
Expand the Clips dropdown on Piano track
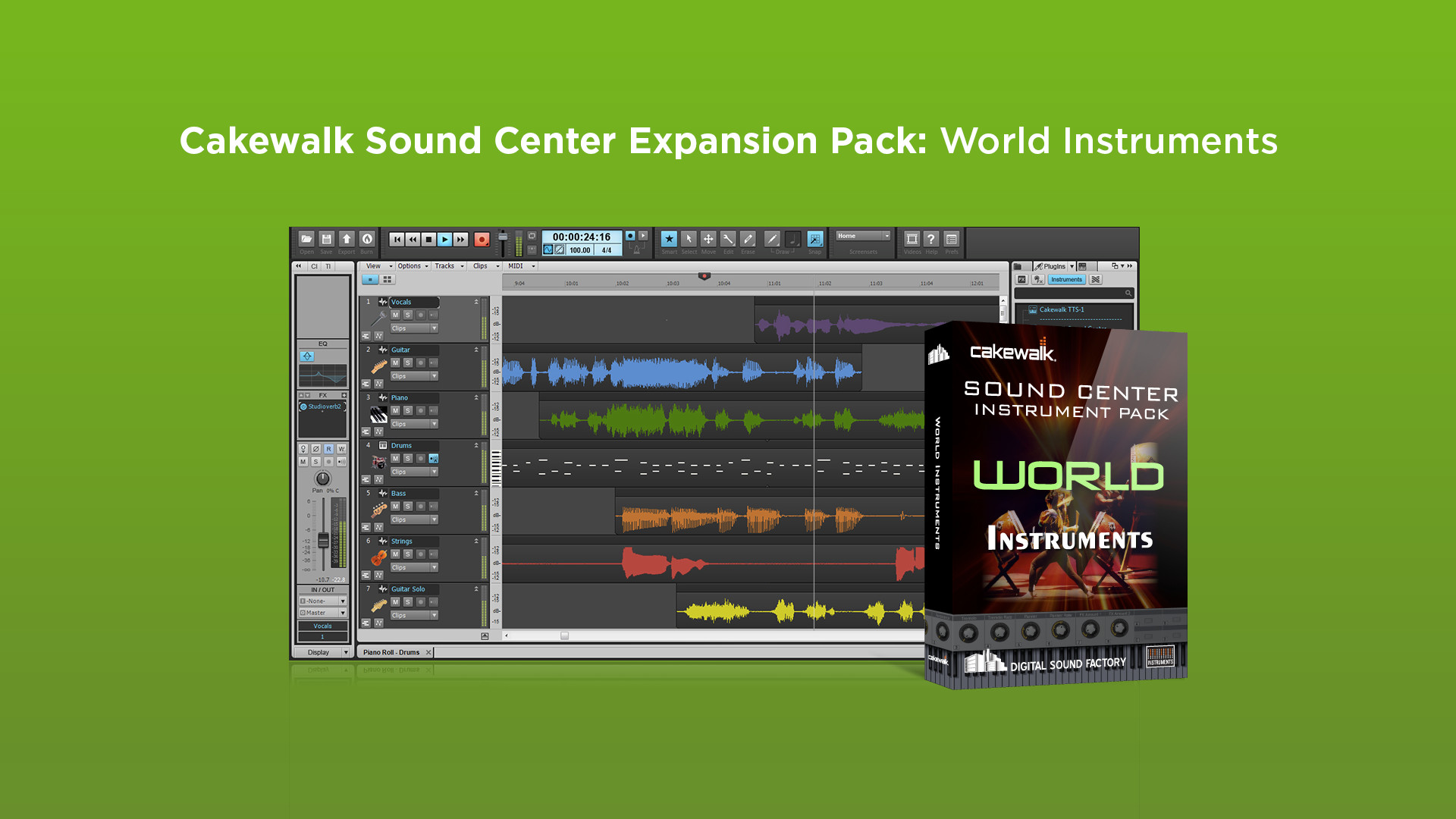pyautogui.click(x=434, y=424)
